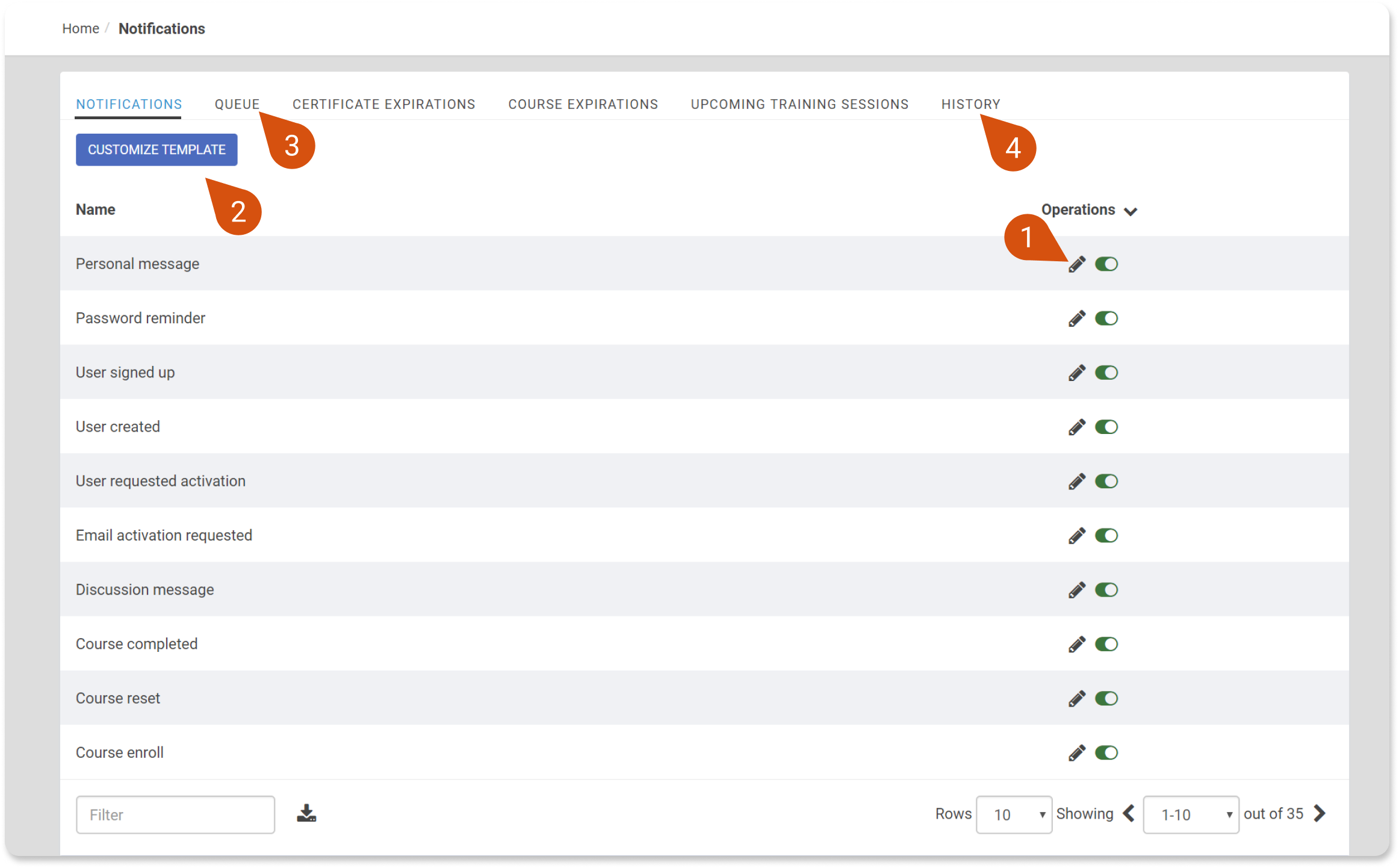The height and width of the screenshot is (868, 1399).
Task: Select the User requested activation row name
Action: [161, 481]
